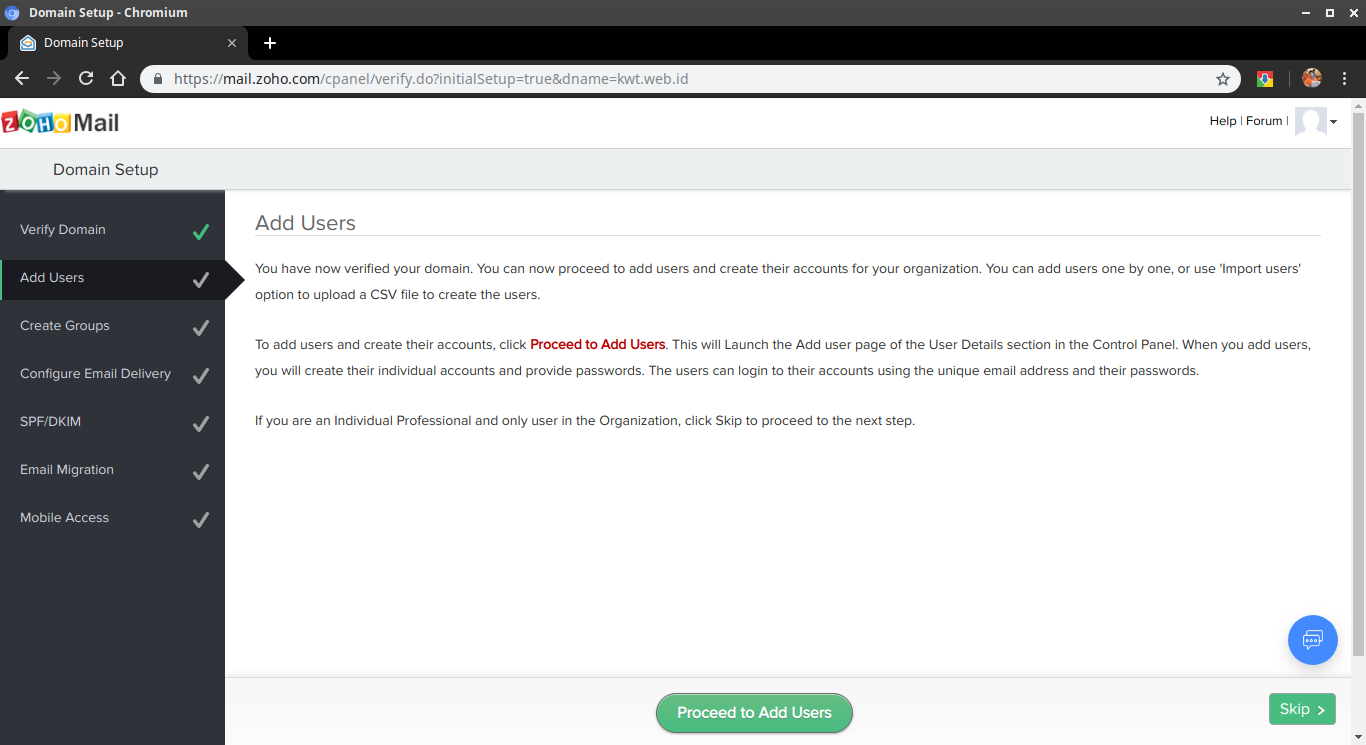Open Chrome profile avatar in toolbar
Image resolution: width=1366 pixels, height=745 pixels.
pyautogui.click(x=1311, y=79)
